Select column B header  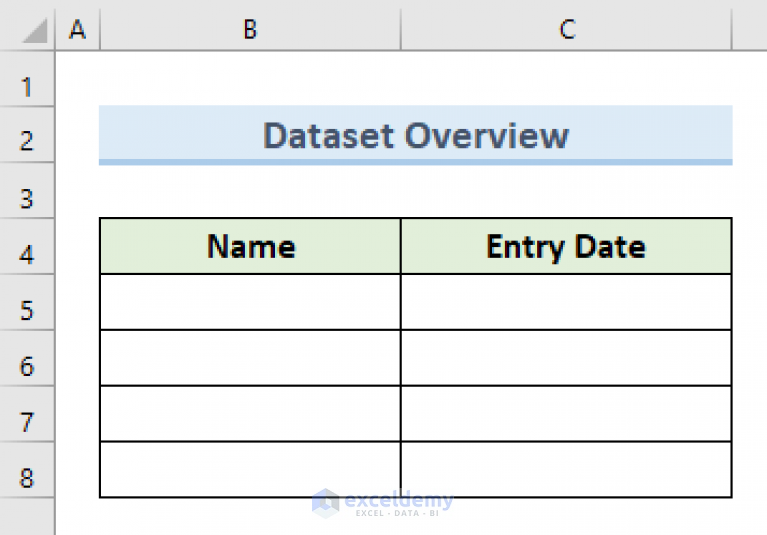coord(250,31)
